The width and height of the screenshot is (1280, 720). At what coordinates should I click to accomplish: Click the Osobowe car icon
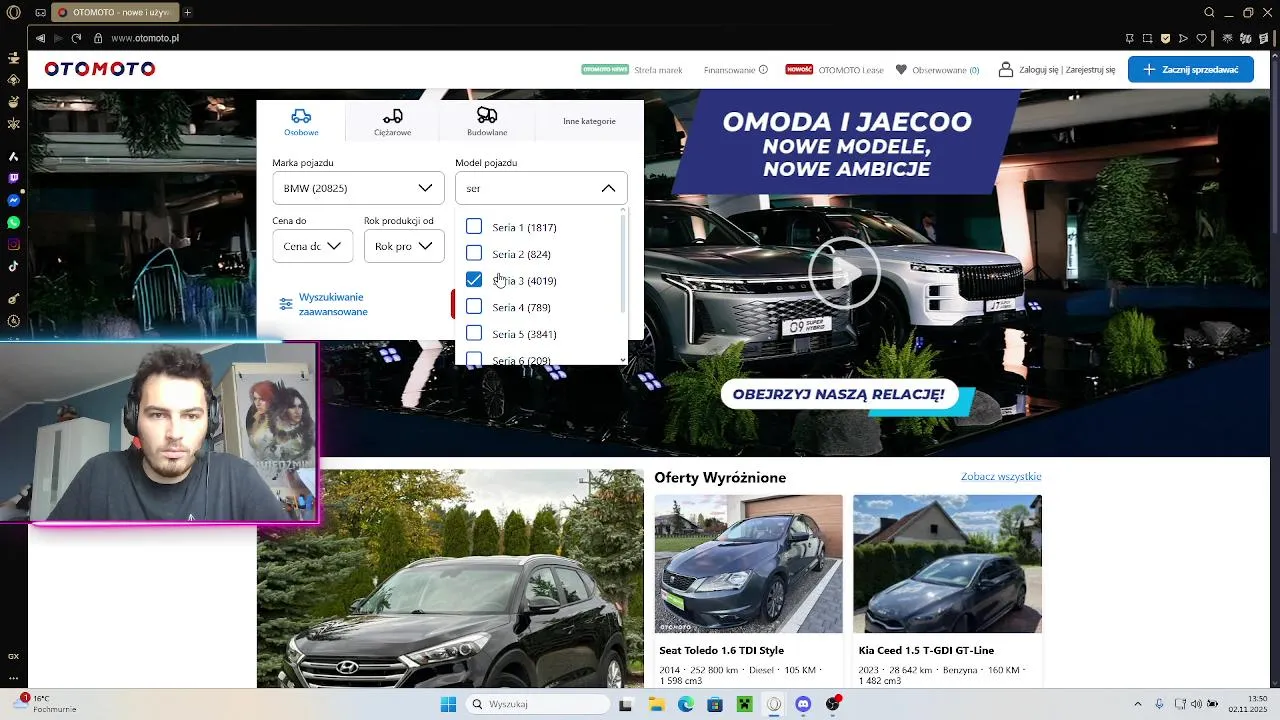pyautogui.click(x=301, y=116)
